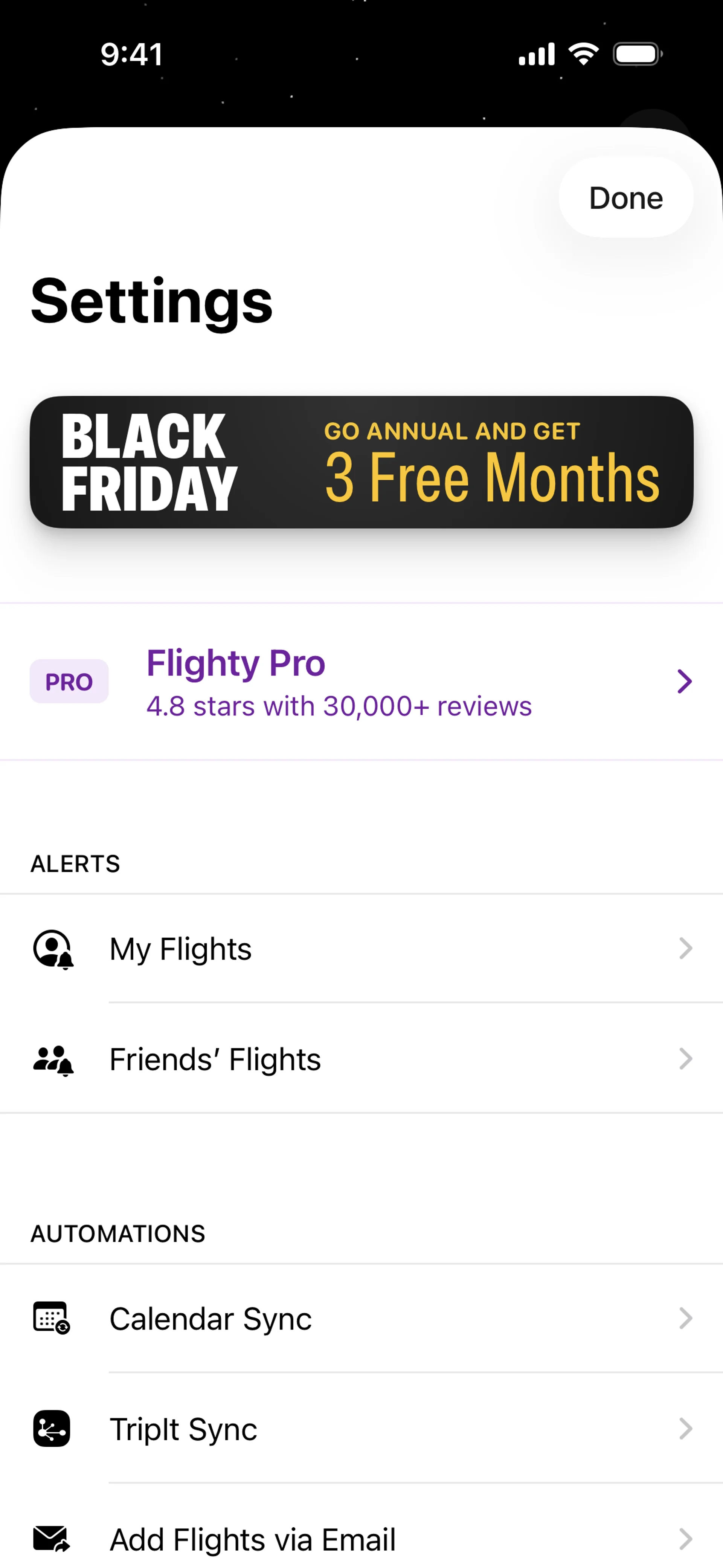Expand My Flights chevron arrow
Viewport: 723px width, 1568px height.
(685, 948)
